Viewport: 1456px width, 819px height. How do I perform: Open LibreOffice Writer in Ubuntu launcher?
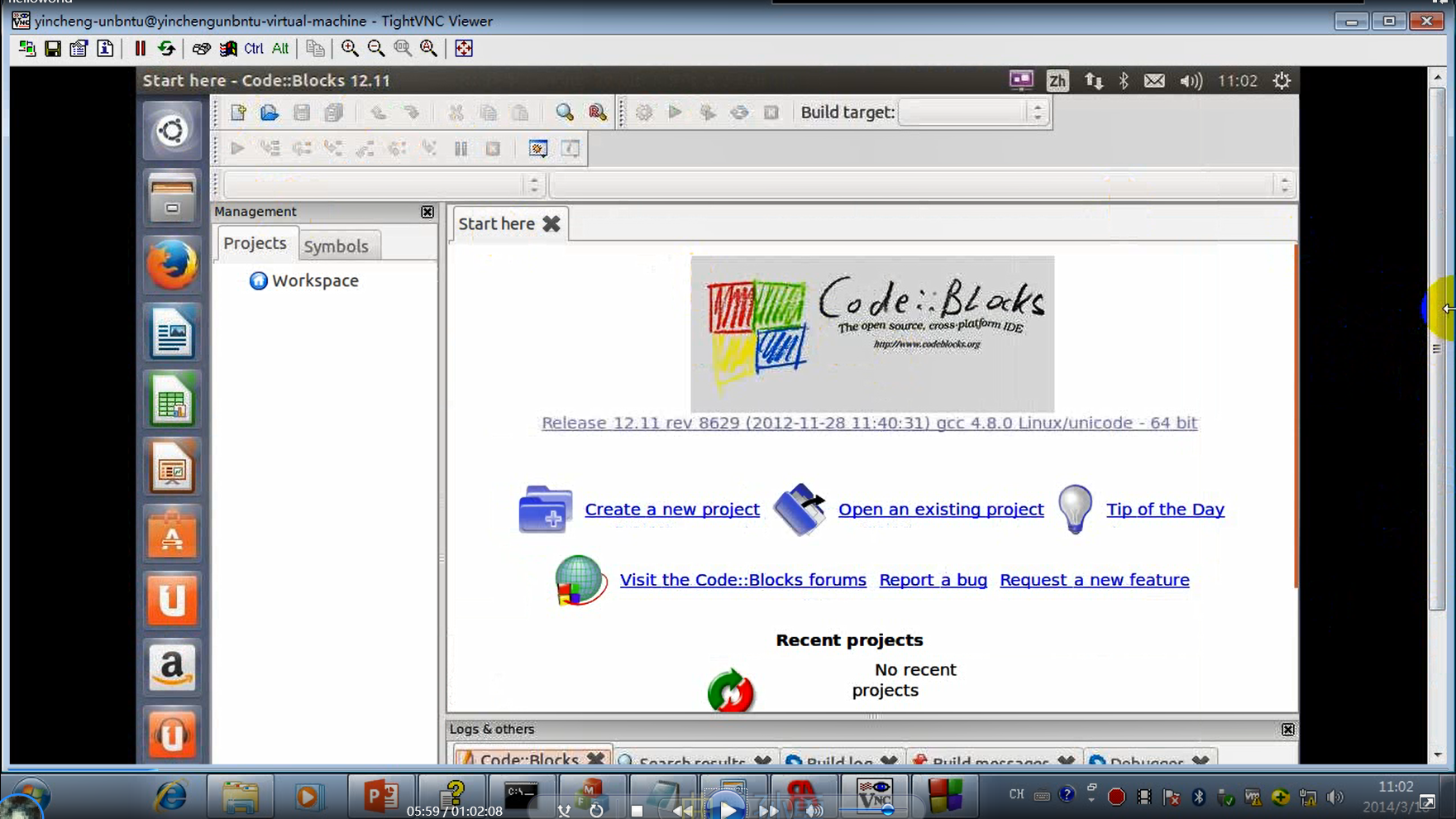click(x=172, y=333)
